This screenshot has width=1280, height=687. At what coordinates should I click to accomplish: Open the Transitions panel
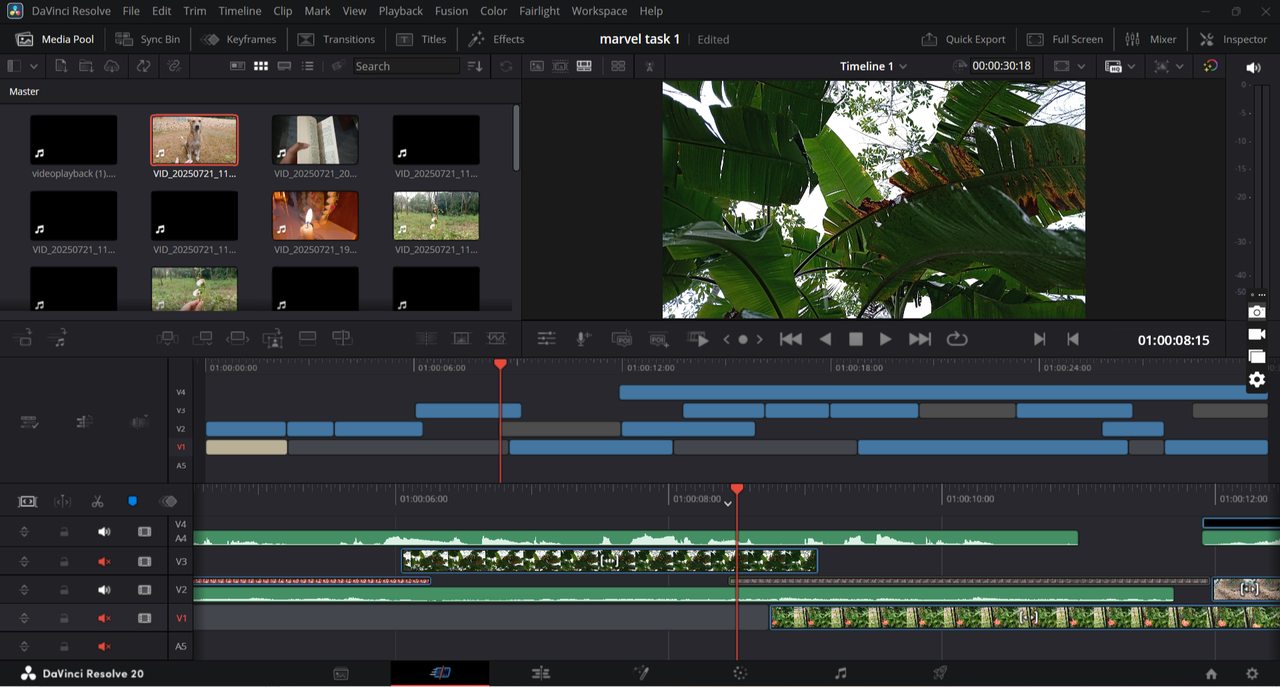tap(336, 39)
